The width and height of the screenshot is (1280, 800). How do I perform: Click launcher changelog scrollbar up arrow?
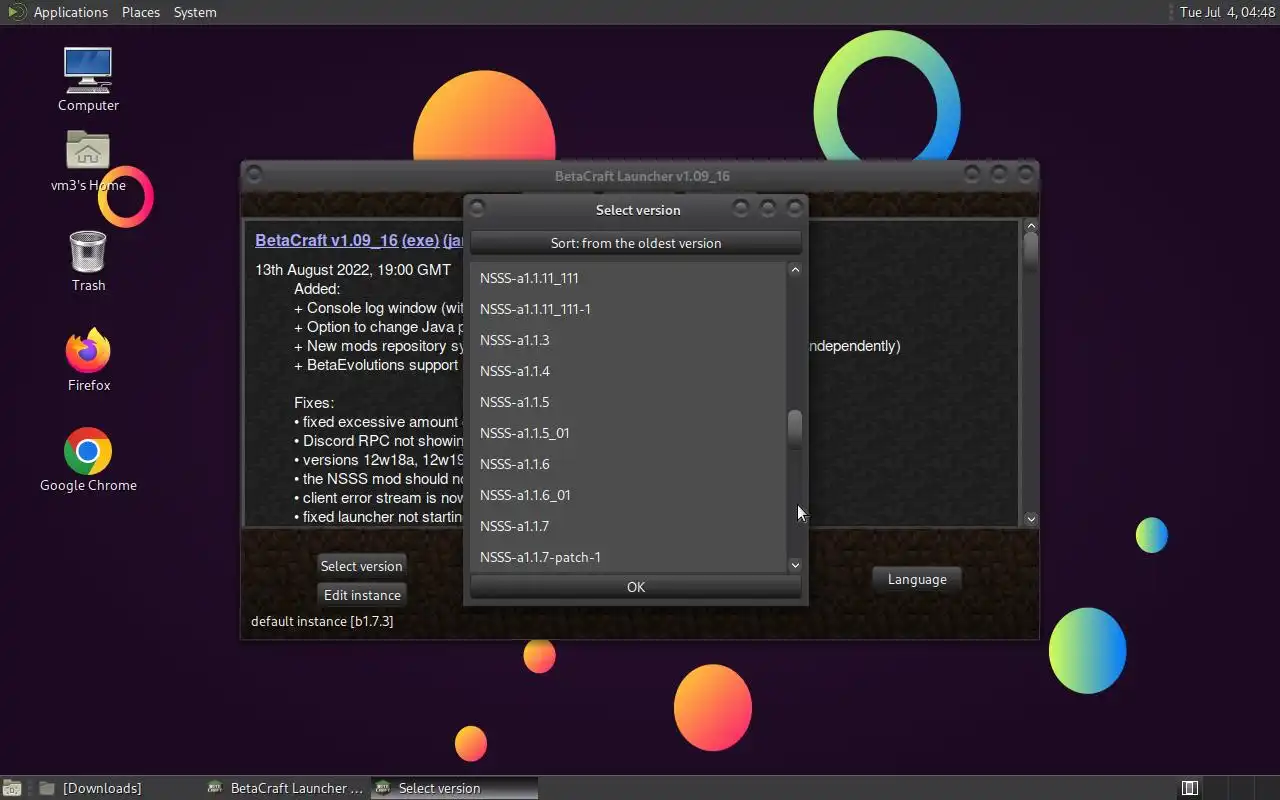coord(1031,226)
